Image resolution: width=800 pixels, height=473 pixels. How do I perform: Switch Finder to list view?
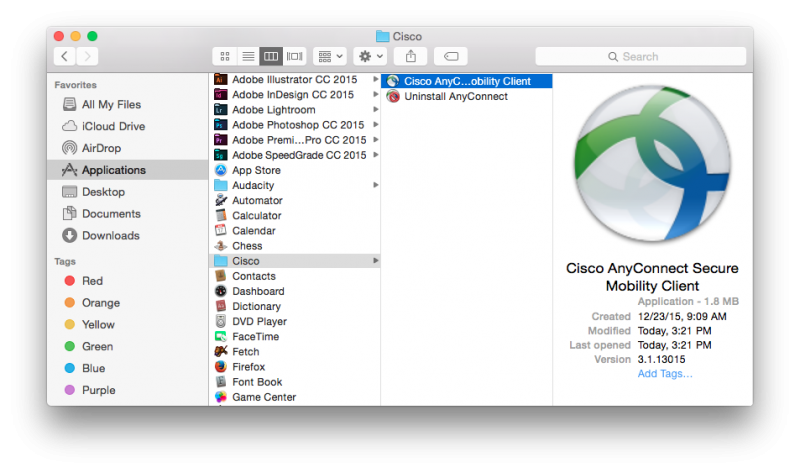point(248,56)
